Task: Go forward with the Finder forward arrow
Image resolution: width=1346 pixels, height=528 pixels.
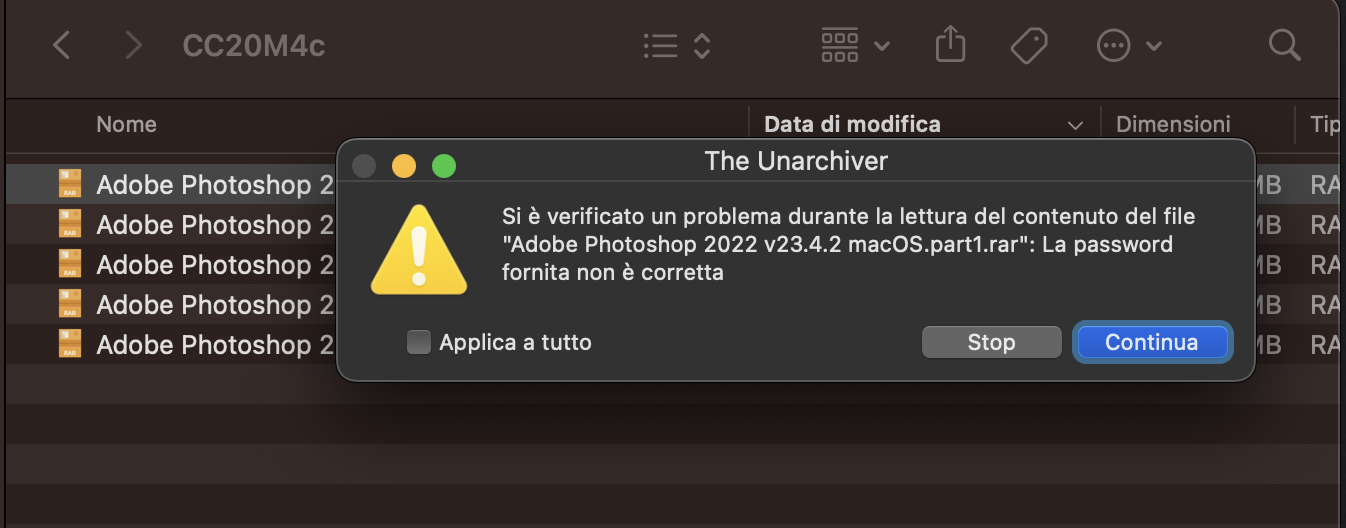Action: (133, 45)
